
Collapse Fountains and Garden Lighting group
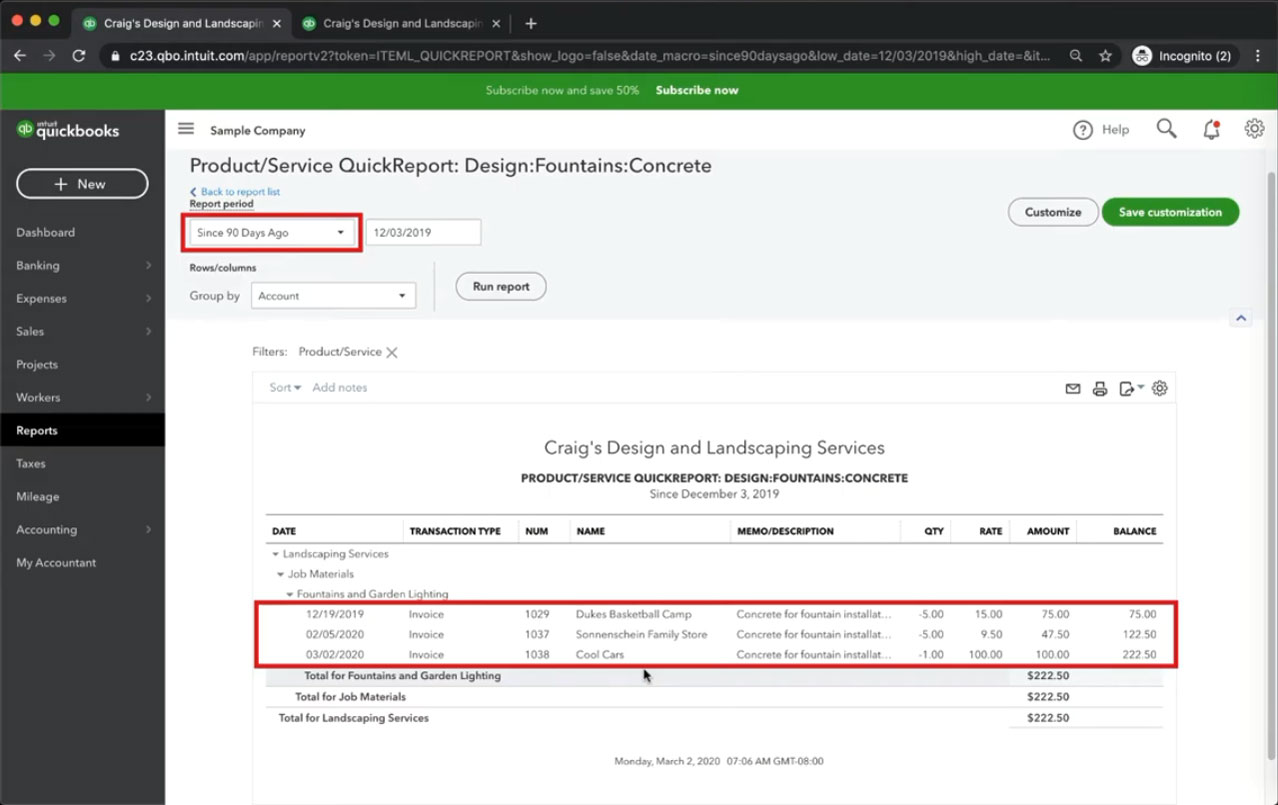[x=290, y=594]
